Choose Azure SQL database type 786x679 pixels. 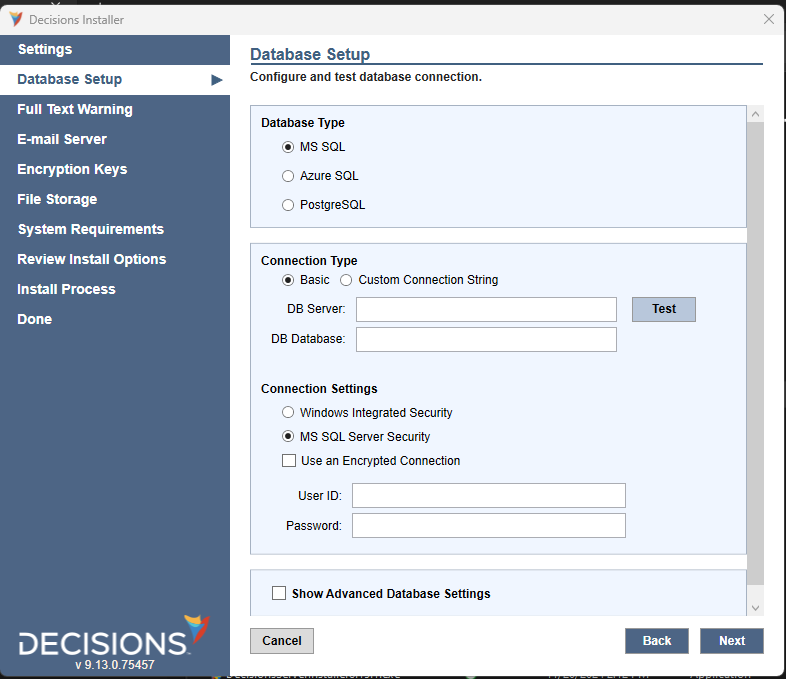[288, 176]
